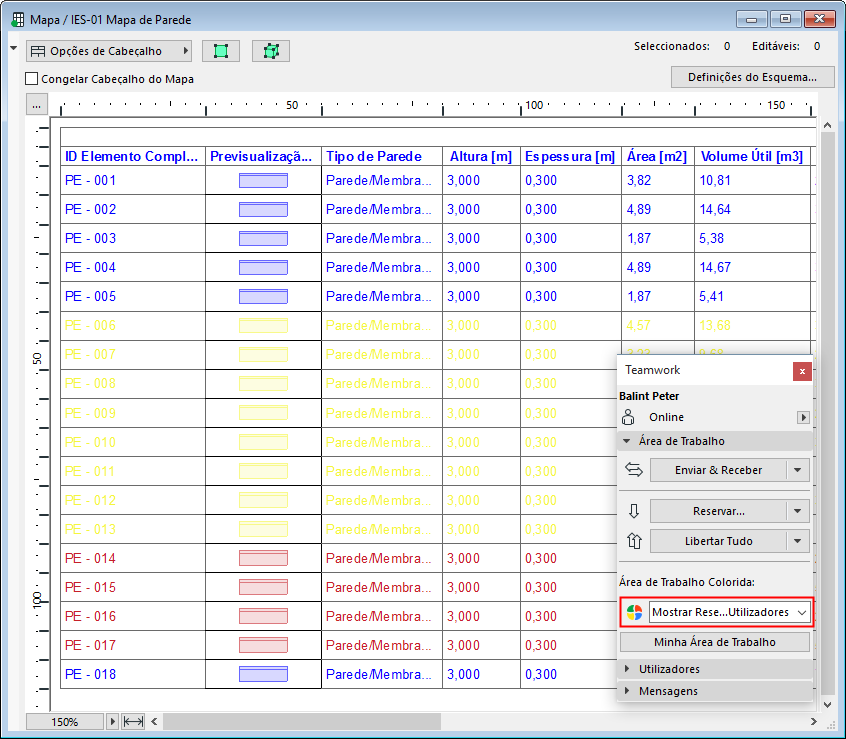The width and height of the screenshot is (846, 739).
Task: Select the rectangular element selection icon
Action: (x=221, y=50)
